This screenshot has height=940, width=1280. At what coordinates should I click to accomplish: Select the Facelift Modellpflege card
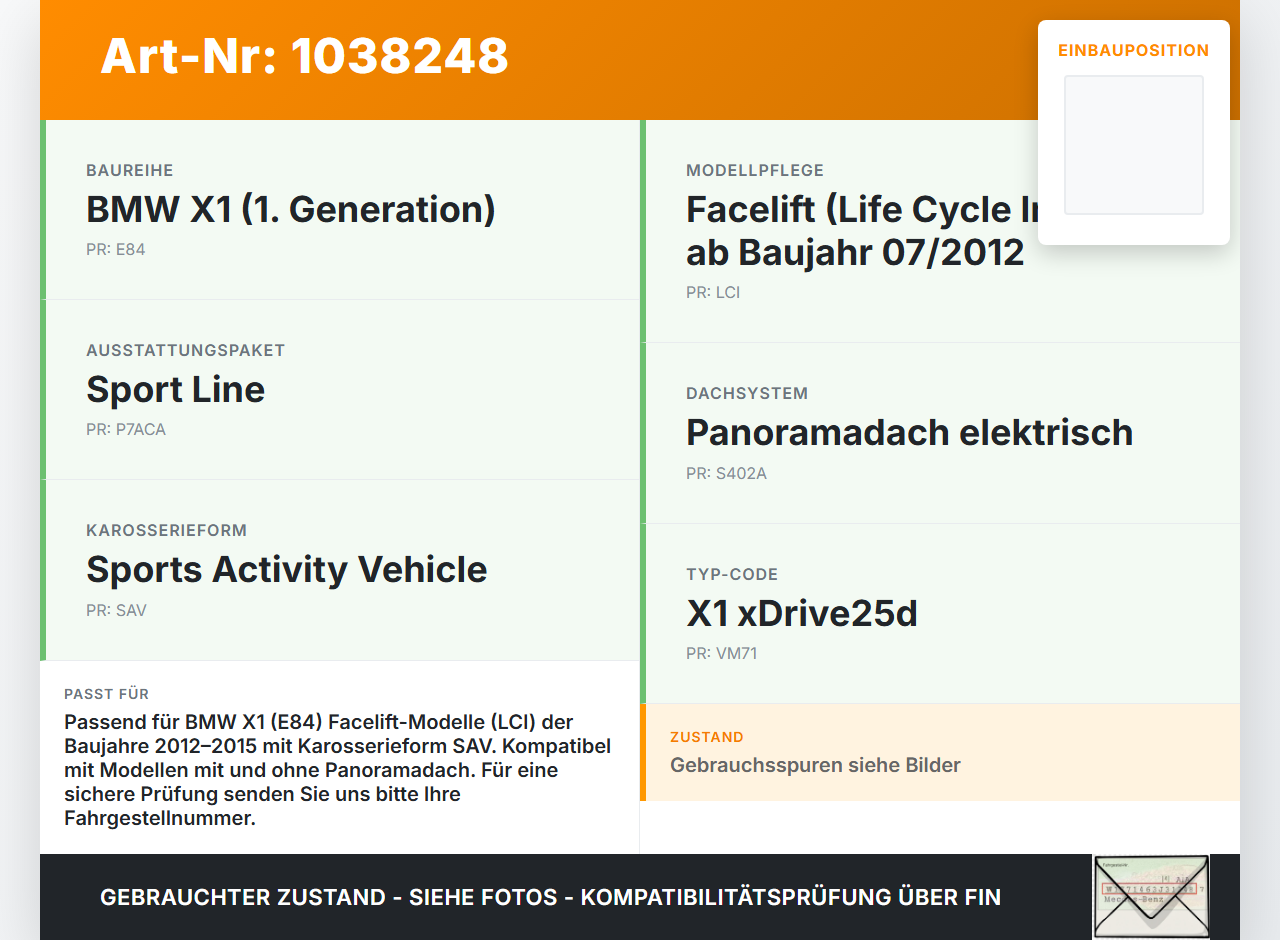point(940,231)
